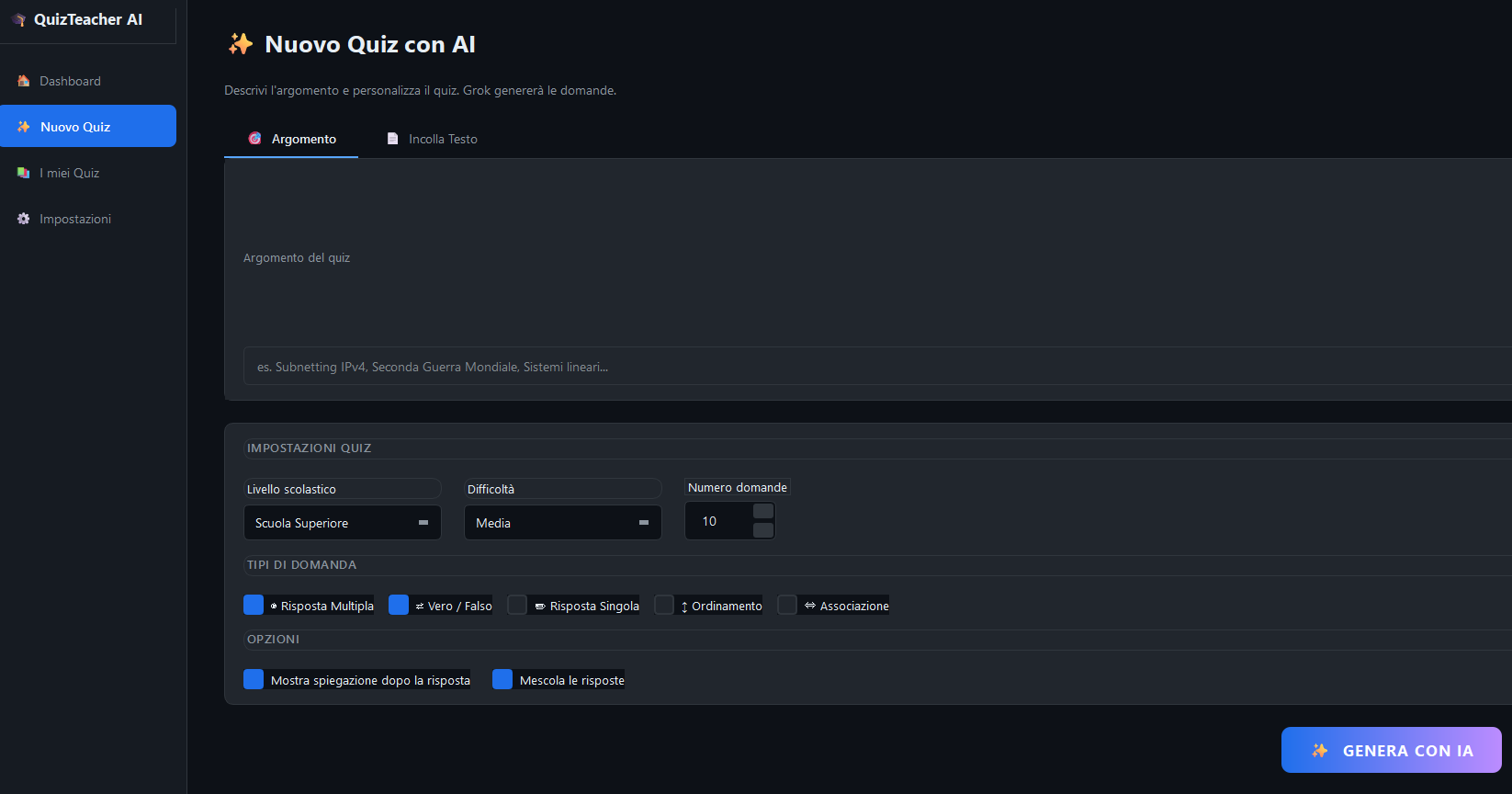Click the target icon on the Argomento tab
The image size is (1512, 794).
coord(255,139)
